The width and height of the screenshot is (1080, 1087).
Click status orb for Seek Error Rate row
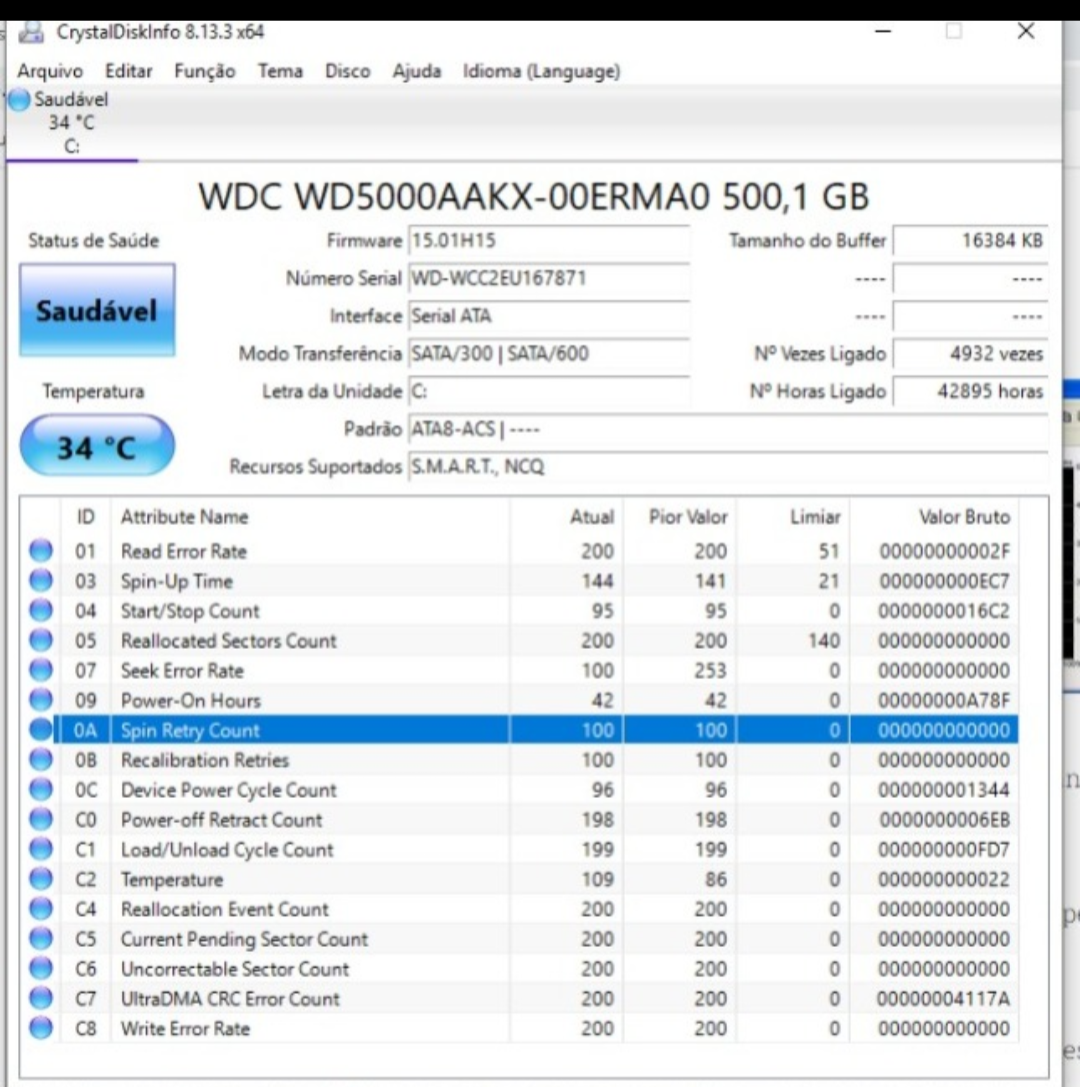click(x=41, y=670)
